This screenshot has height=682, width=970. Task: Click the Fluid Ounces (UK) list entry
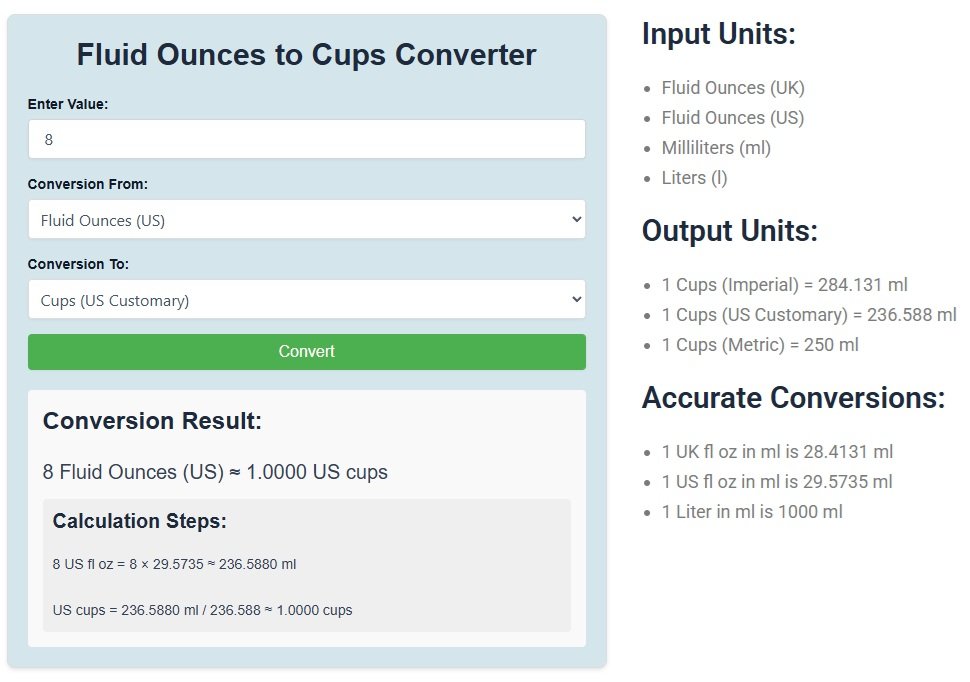point(733,88)
